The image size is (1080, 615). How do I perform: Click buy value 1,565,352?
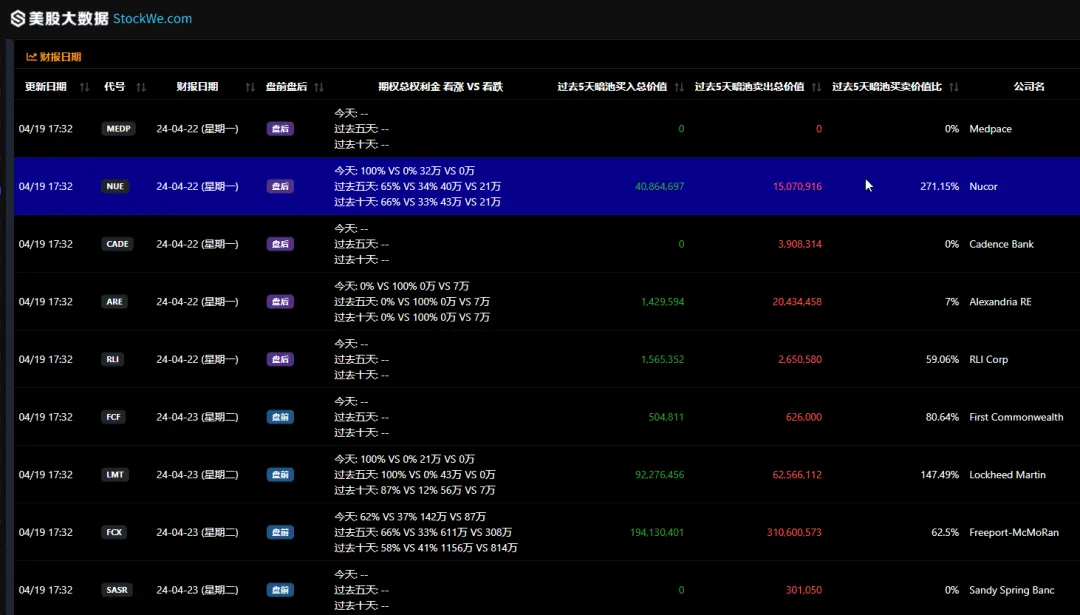click(663, 359)
